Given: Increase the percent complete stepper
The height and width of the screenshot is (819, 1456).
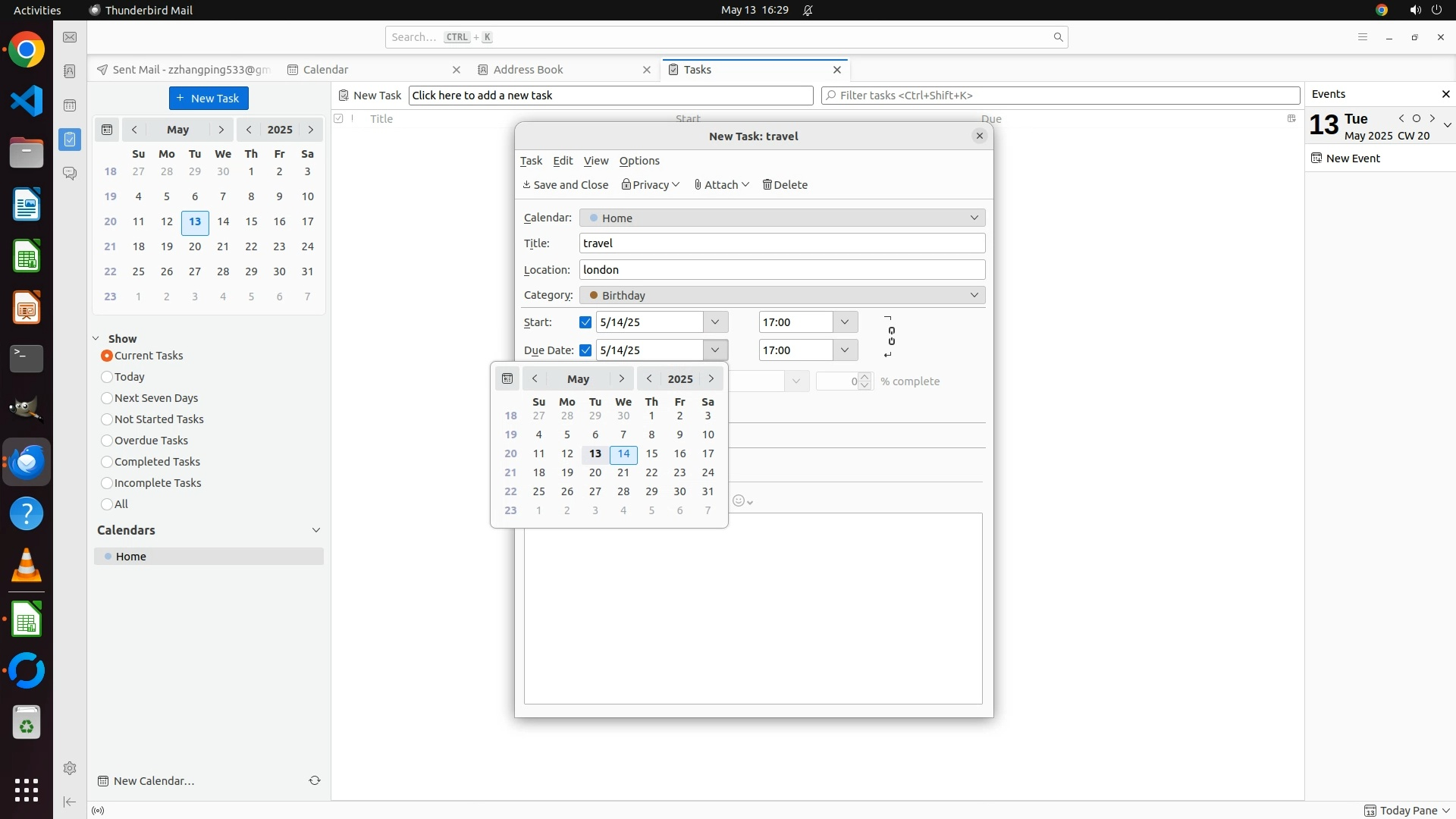Looking at the screenshot, I should [x=865, y=377].
